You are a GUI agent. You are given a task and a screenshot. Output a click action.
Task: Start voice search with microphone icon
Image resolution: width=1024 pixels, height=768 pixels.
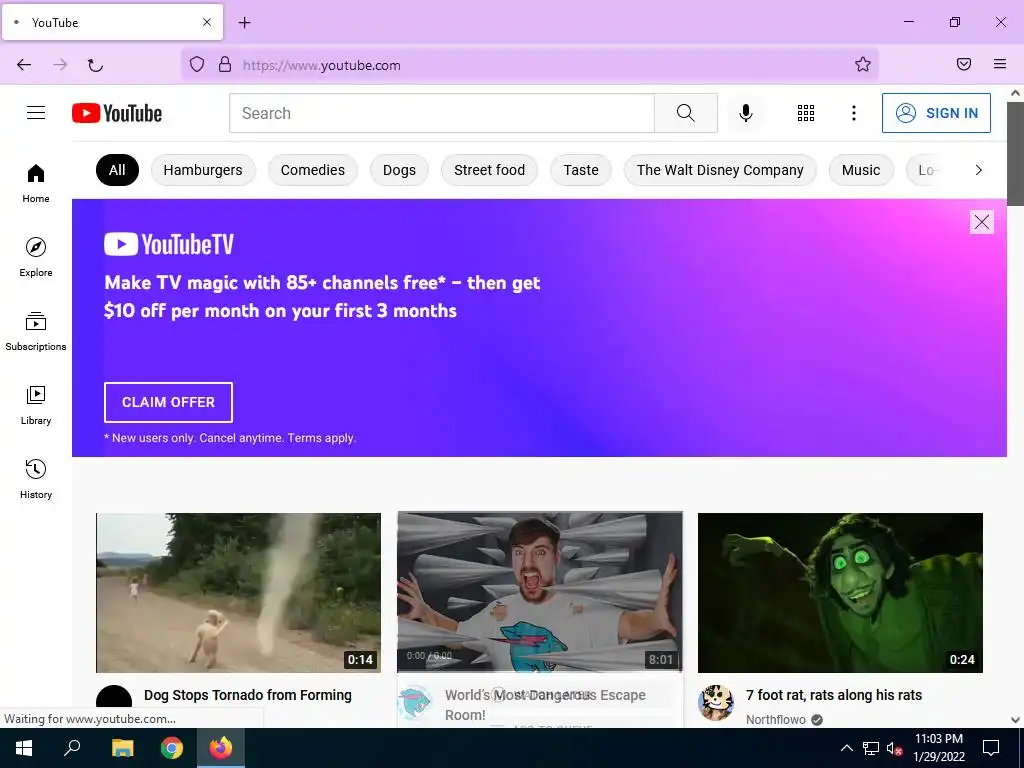[746, 113]
